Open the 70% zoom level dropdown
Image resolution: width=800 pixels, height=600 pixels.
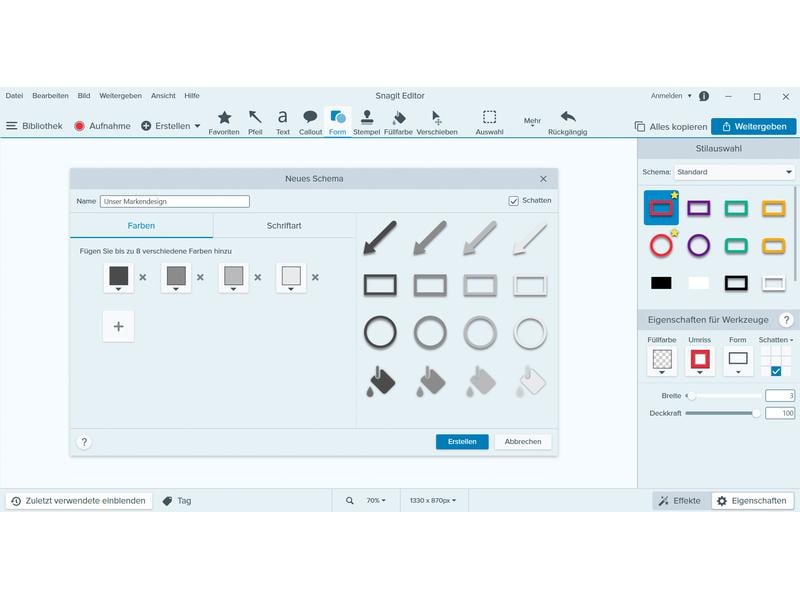(376, 501)
